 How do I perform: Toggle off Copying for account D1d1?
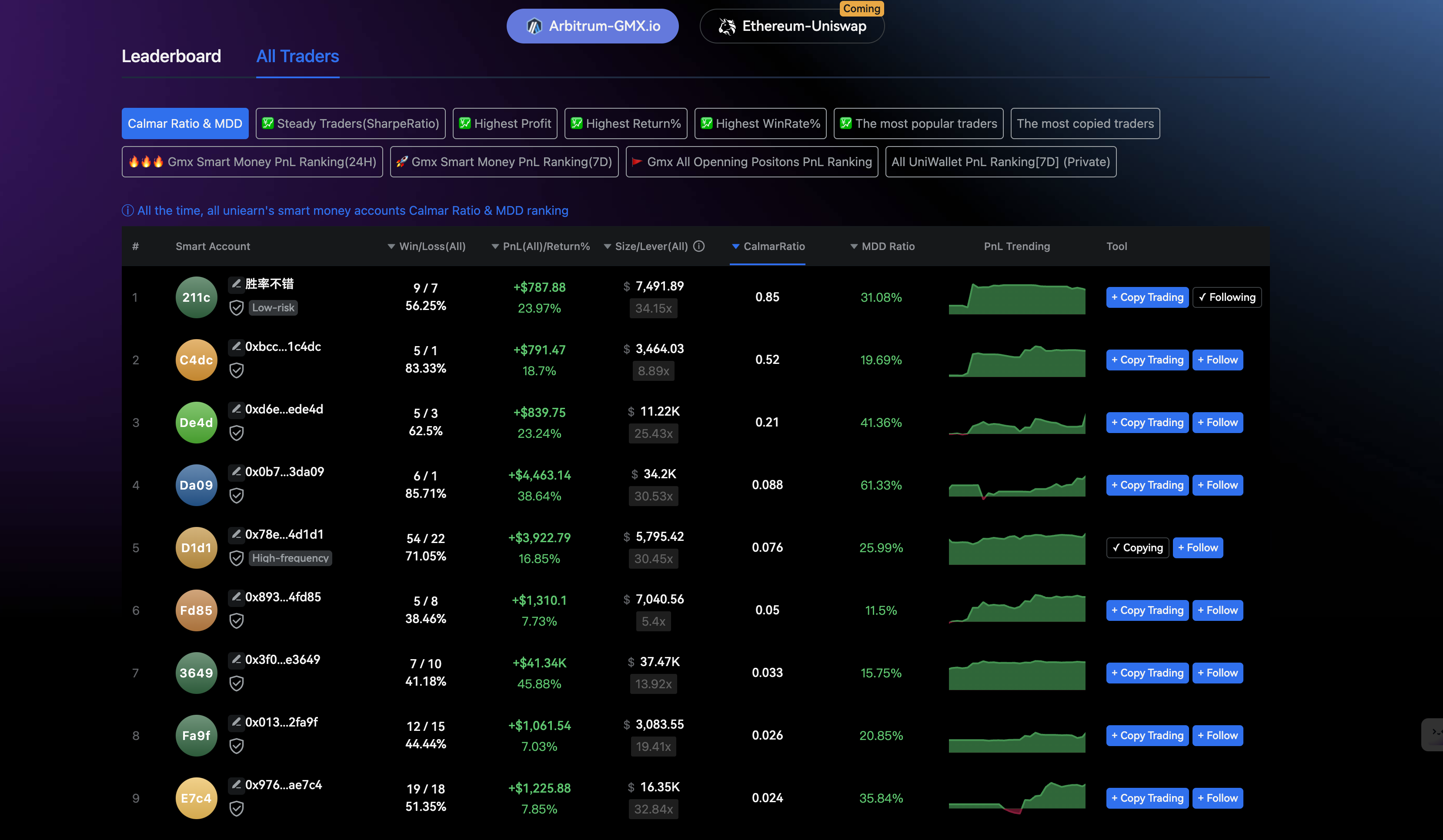[1137, 547]
